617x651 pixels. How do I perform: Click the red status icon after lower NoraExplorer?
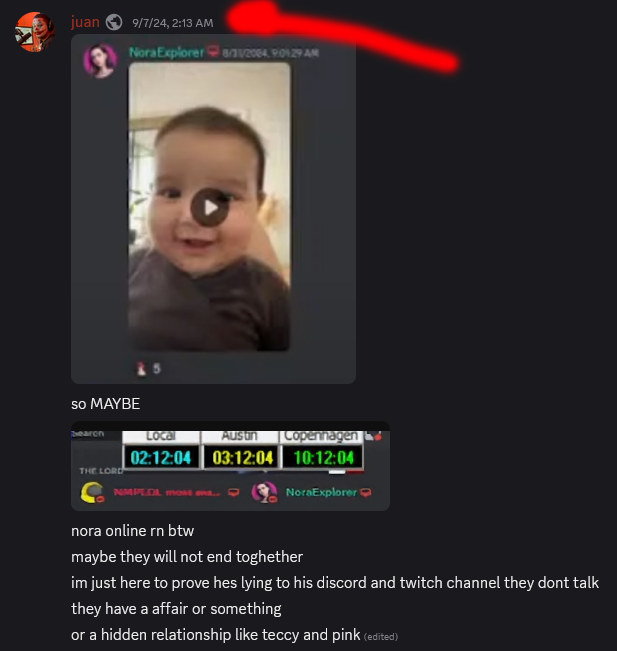(366, 492)
